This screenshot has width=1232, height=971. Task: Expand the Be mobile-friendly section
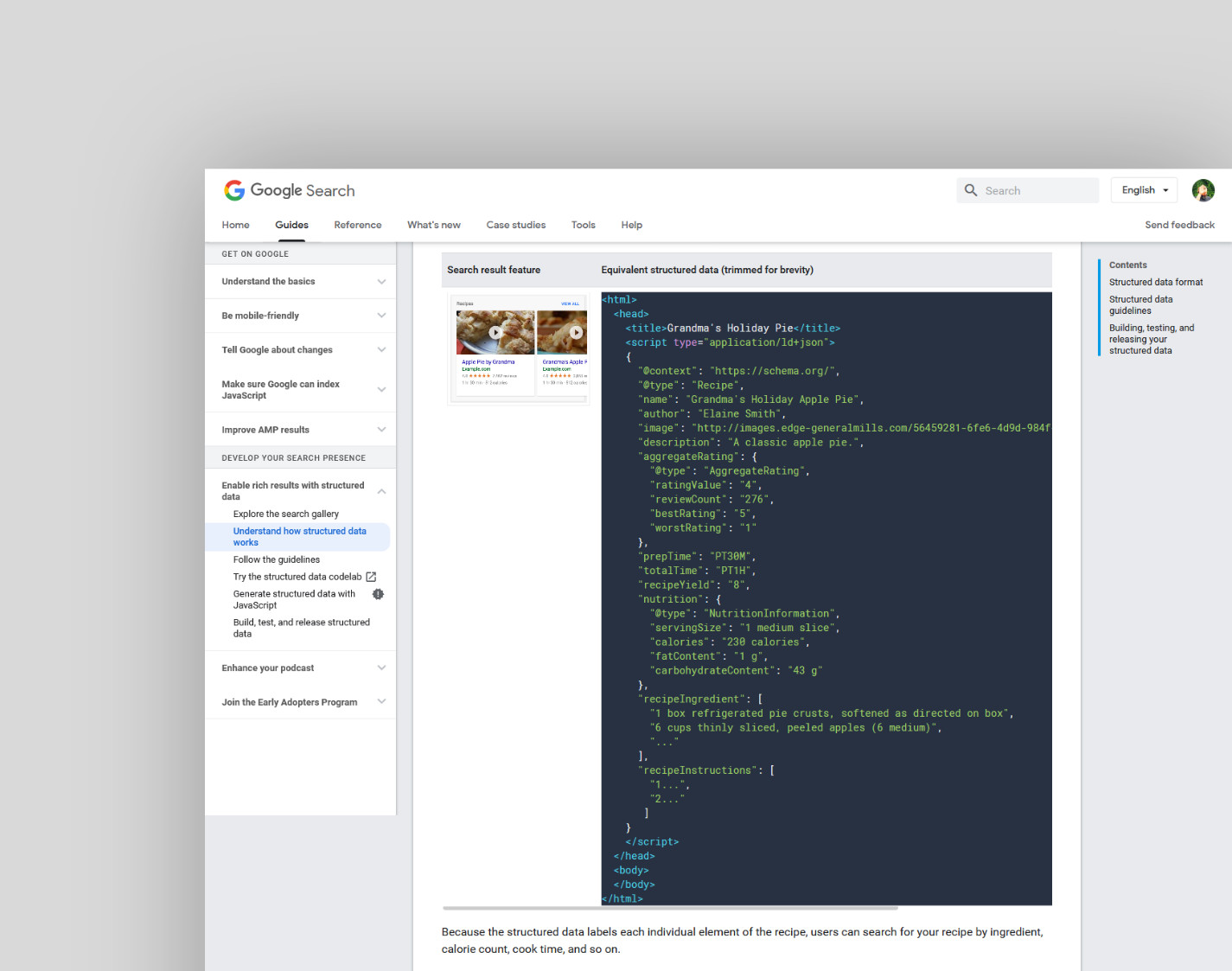pyautogui.click(x=381, y=316)
